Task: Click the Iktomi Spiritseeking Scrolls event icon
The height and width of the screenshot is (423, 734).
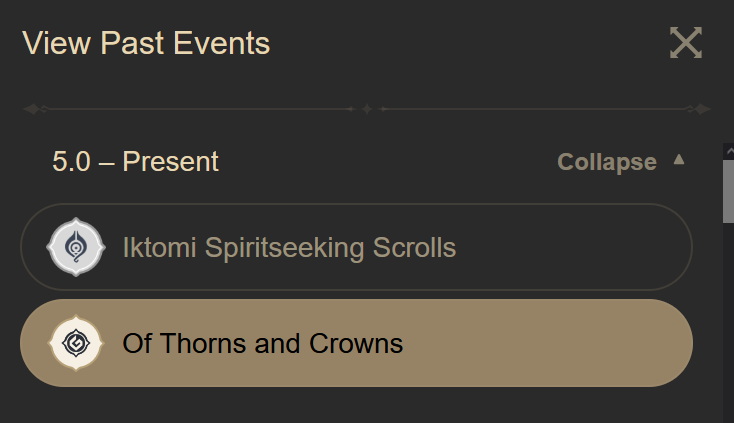Action: (75, 247)
